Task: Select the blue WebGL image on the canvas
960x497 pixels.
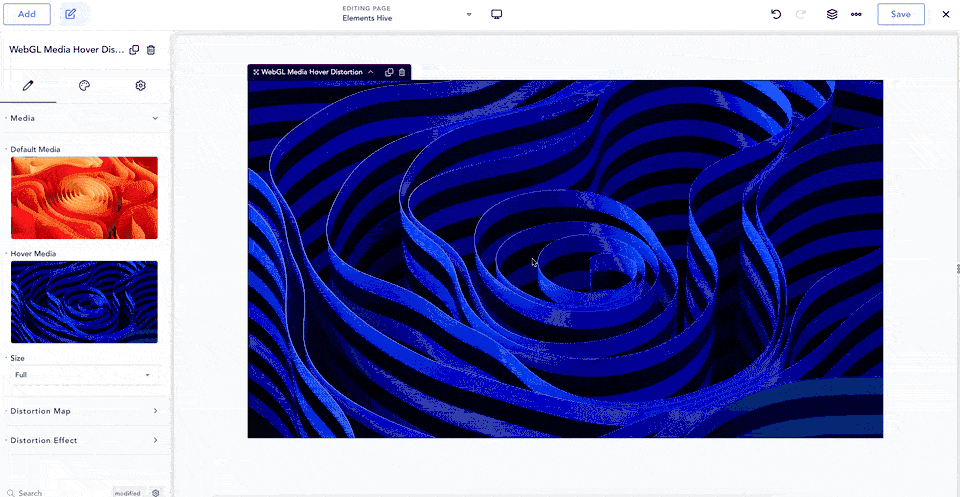Action: [565, 259]
